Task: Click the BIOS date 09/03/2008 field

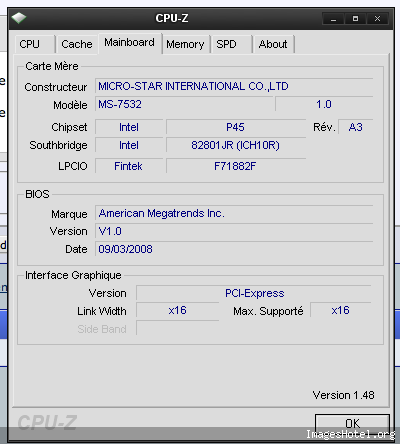Action: 234,249
